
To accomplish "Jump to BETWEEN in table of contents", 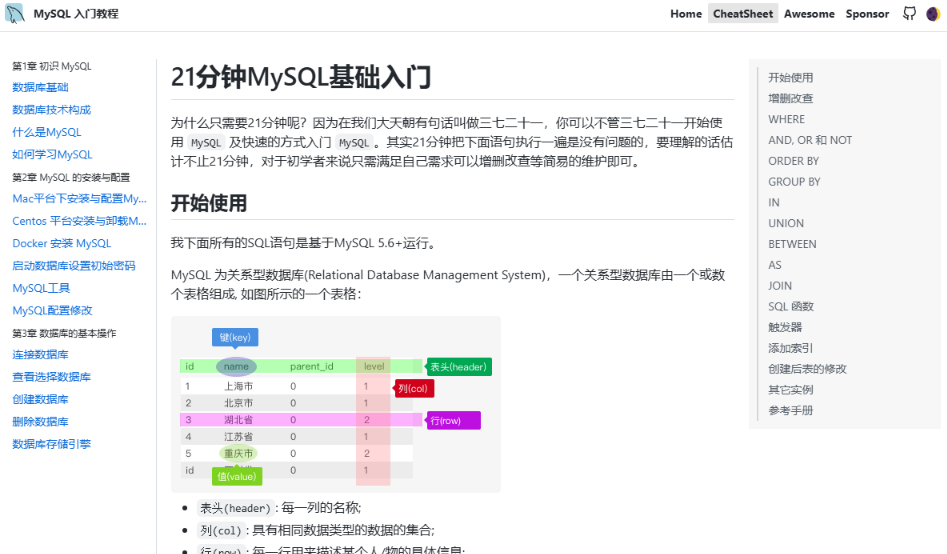I will click(792, 244).
